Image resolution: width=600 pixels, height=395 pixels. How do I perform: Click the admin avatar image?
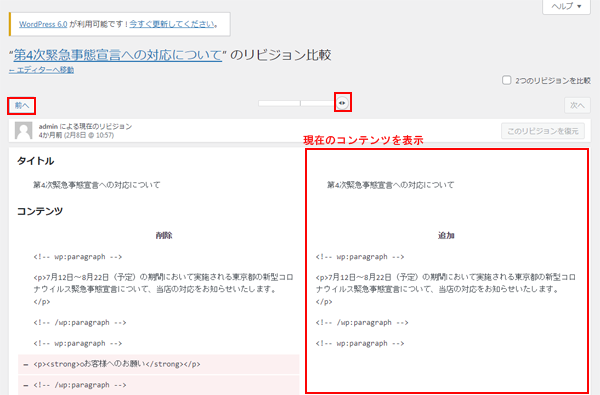(x=23, y=131)
